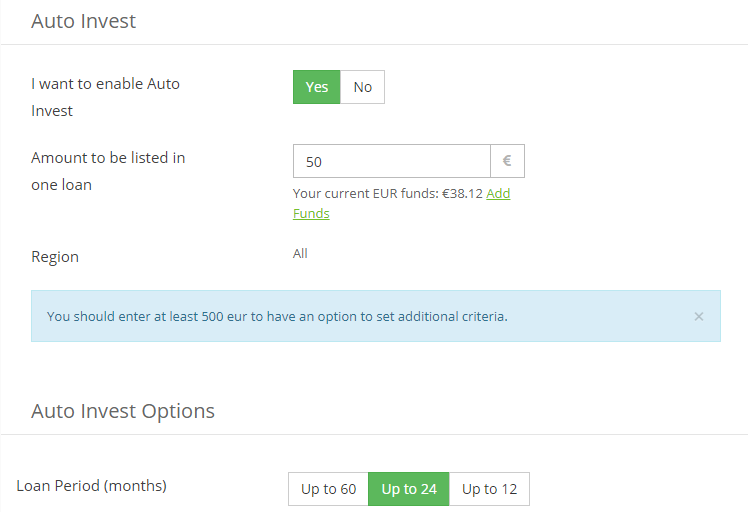Dismiss the blue info alert with X
The image size is (748, 512).
point(698,316)
